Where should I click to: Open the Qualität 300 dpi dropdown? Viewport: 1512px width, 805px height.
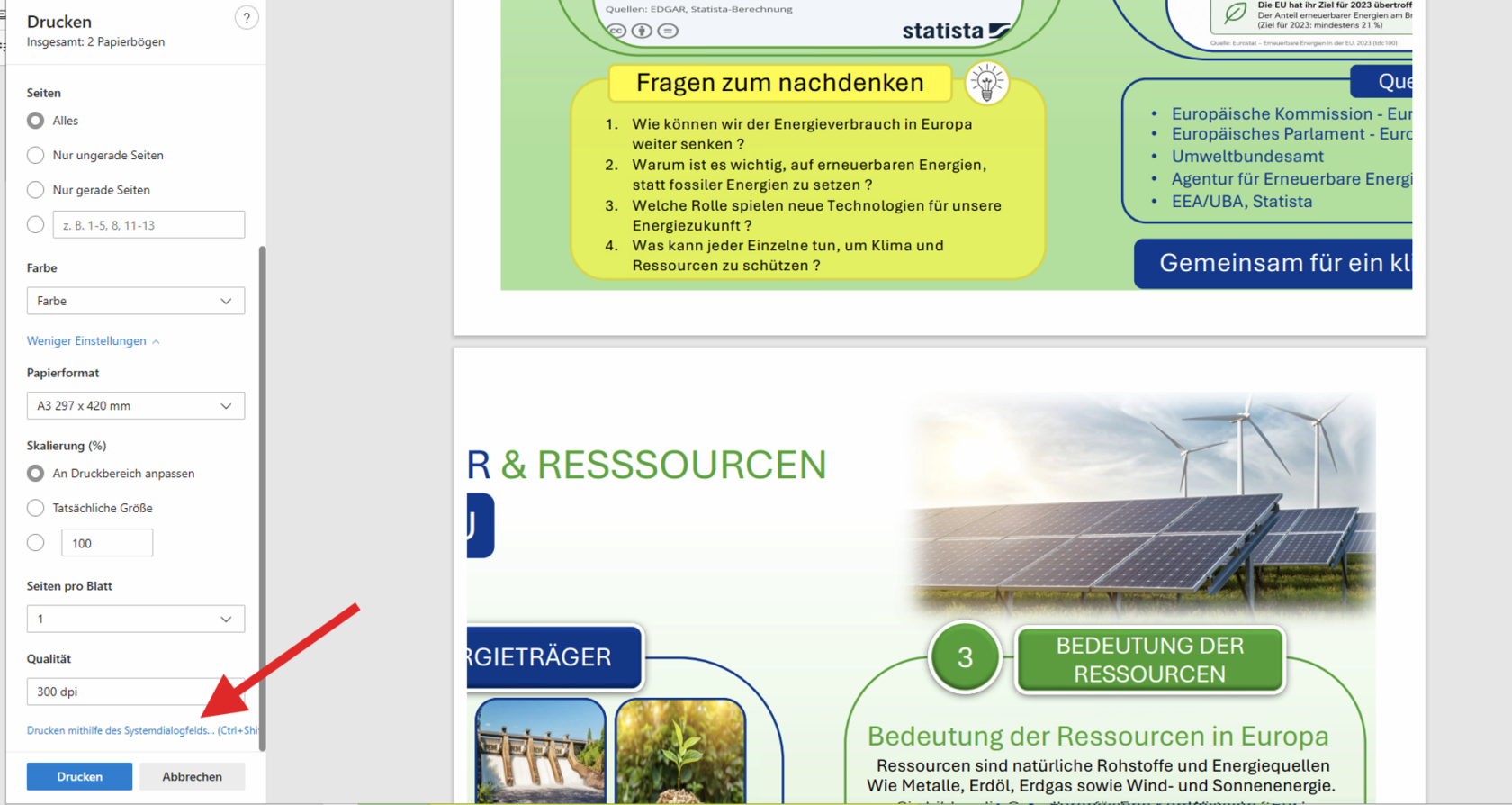pyautogui.click(x=136, y=692)
